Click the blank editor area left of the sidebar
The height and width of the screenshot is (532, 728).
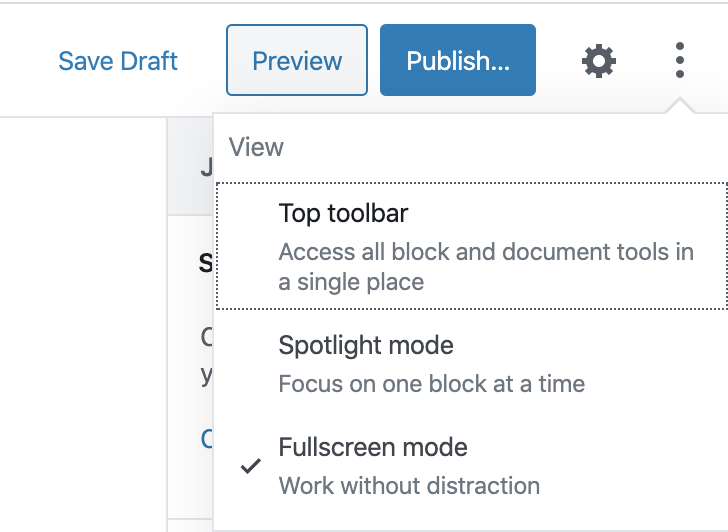click(x=82, y=320)
